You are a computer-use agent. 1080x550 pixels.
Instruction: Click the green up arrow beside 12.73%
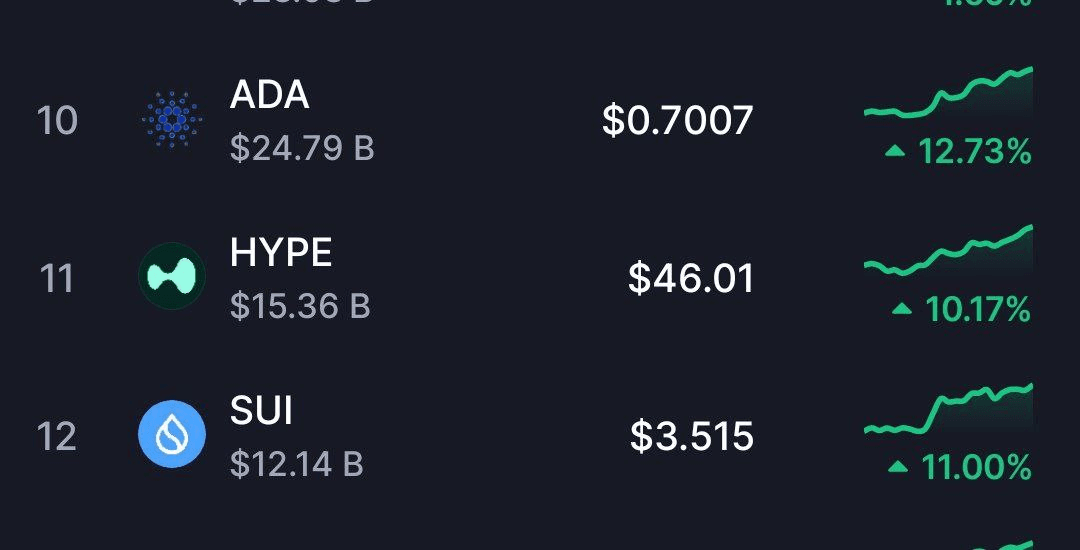(895, 151)
